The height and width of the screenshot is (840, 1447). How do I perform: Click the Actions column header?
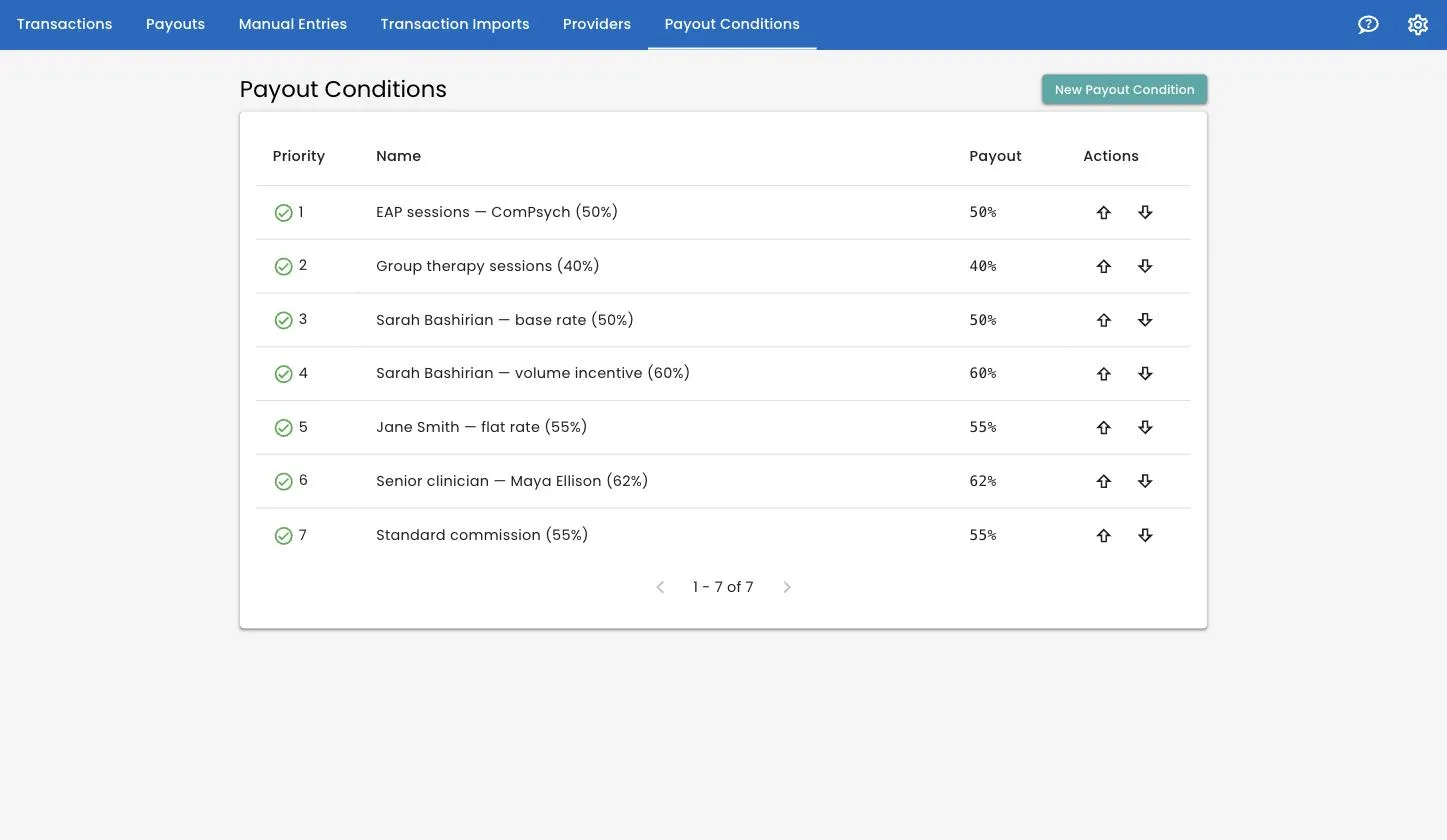1111,156
